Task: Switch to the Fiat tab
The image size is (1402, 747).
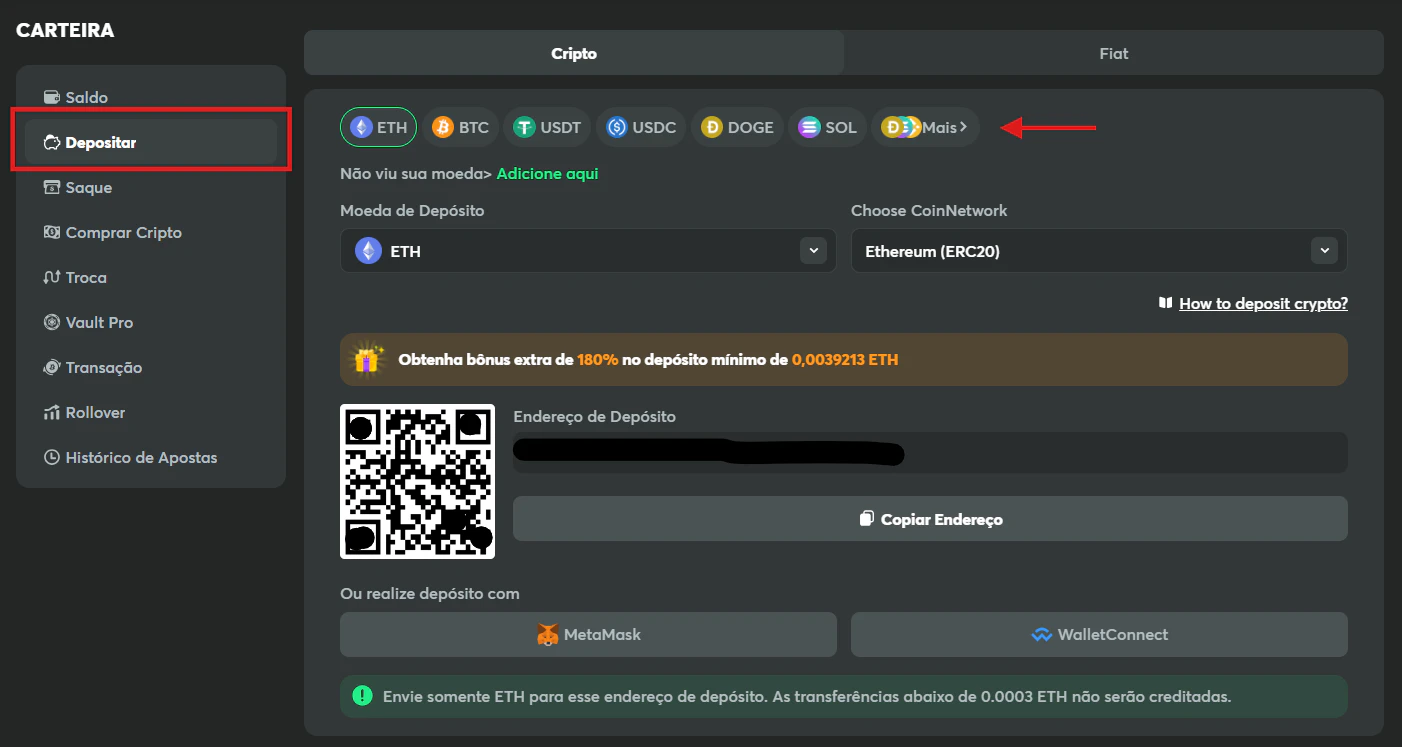Action: [x=1113, y=53]
